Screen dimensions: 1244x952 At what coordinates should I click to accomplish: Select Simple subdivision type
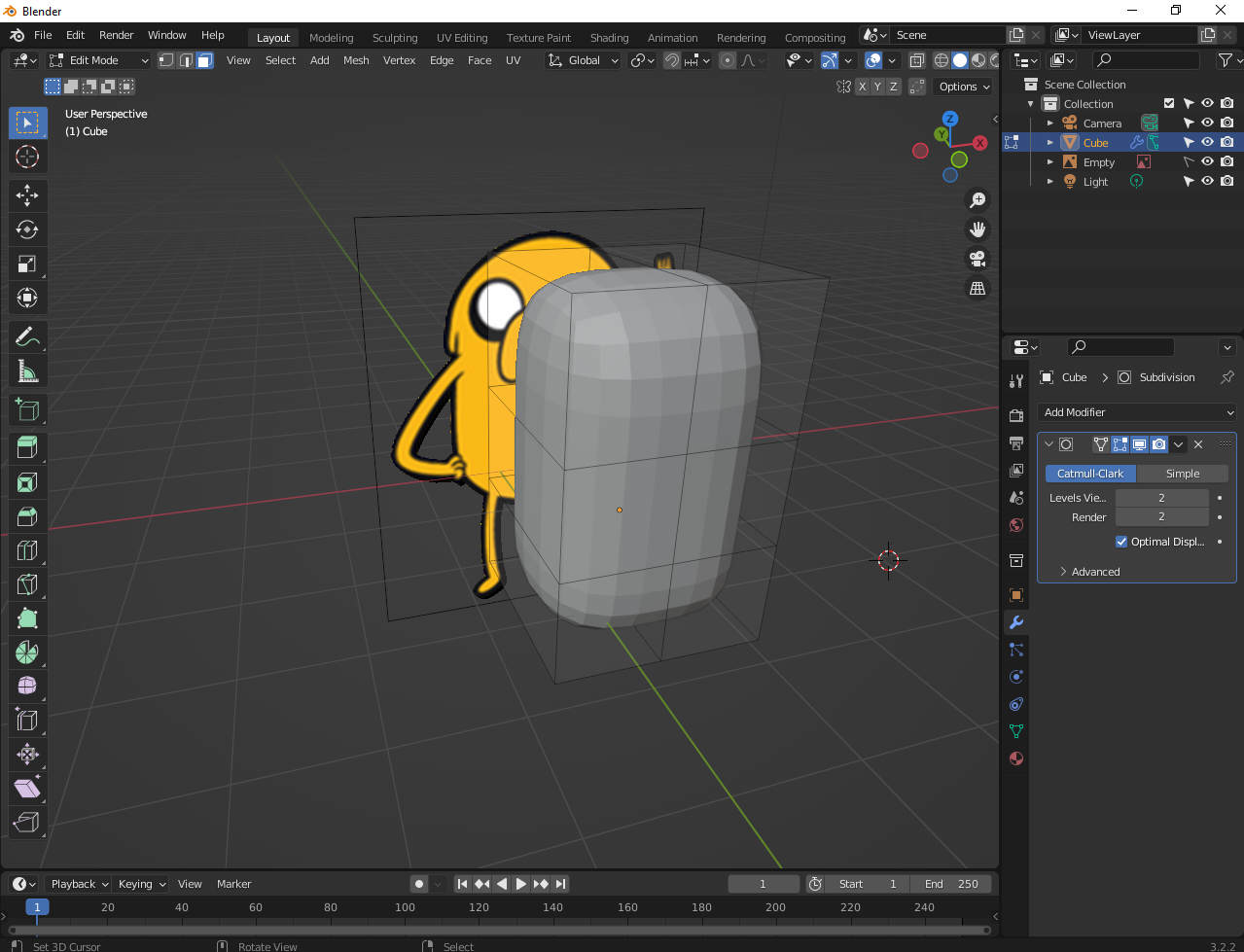1183,474
